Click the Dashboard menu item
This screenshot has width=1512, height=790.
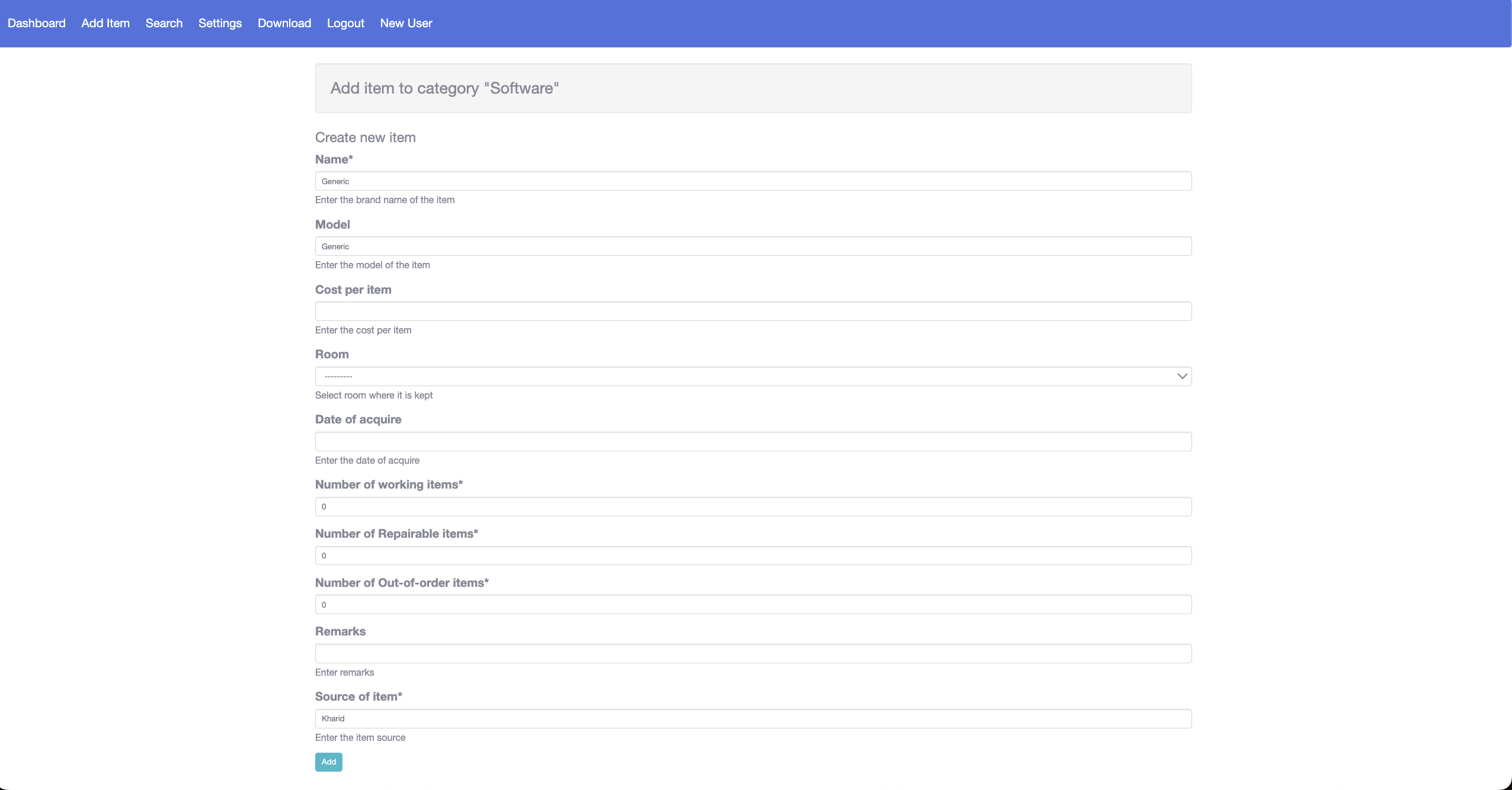point(36,23)
